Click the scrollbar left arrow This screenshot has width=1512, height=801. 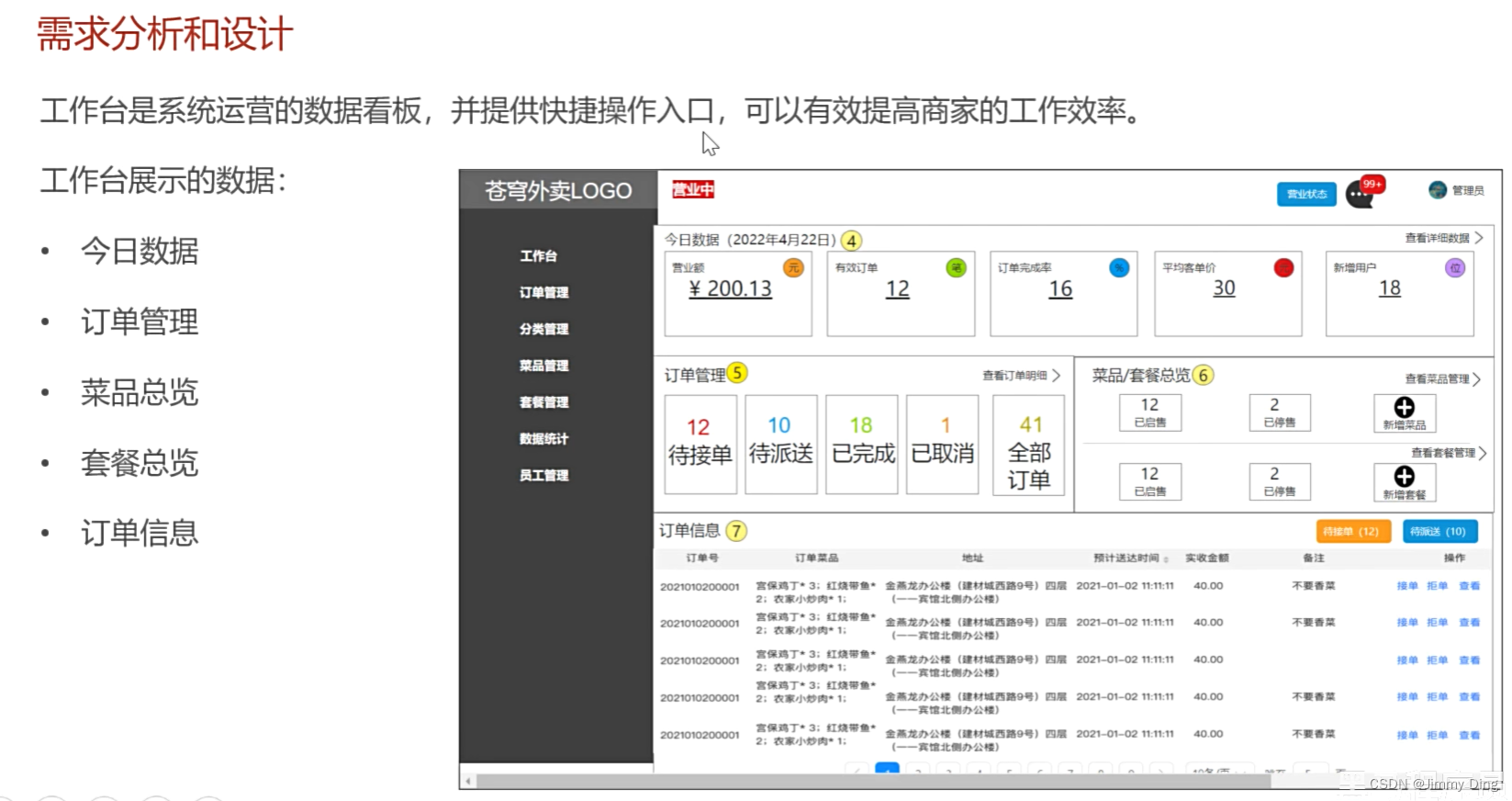tap(468, 782)
